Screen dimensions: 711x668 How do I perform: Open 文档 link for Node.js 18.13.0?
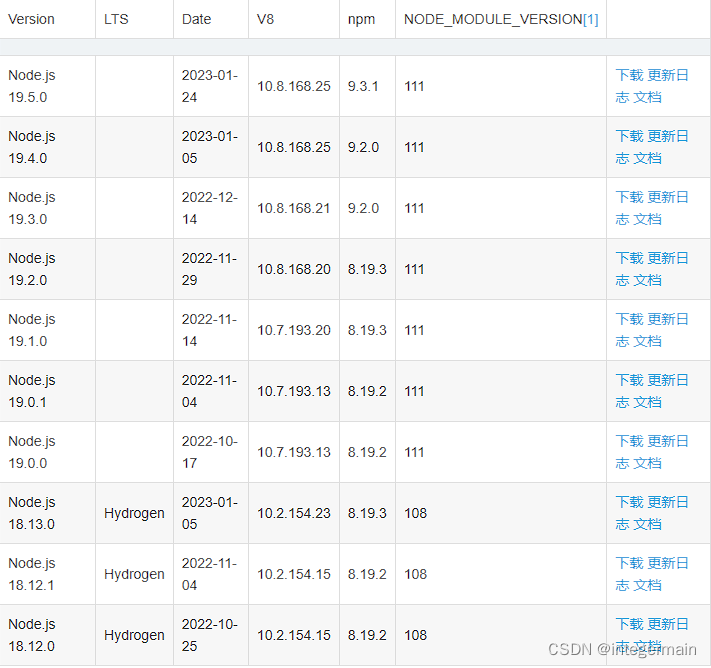coord(647,524)
